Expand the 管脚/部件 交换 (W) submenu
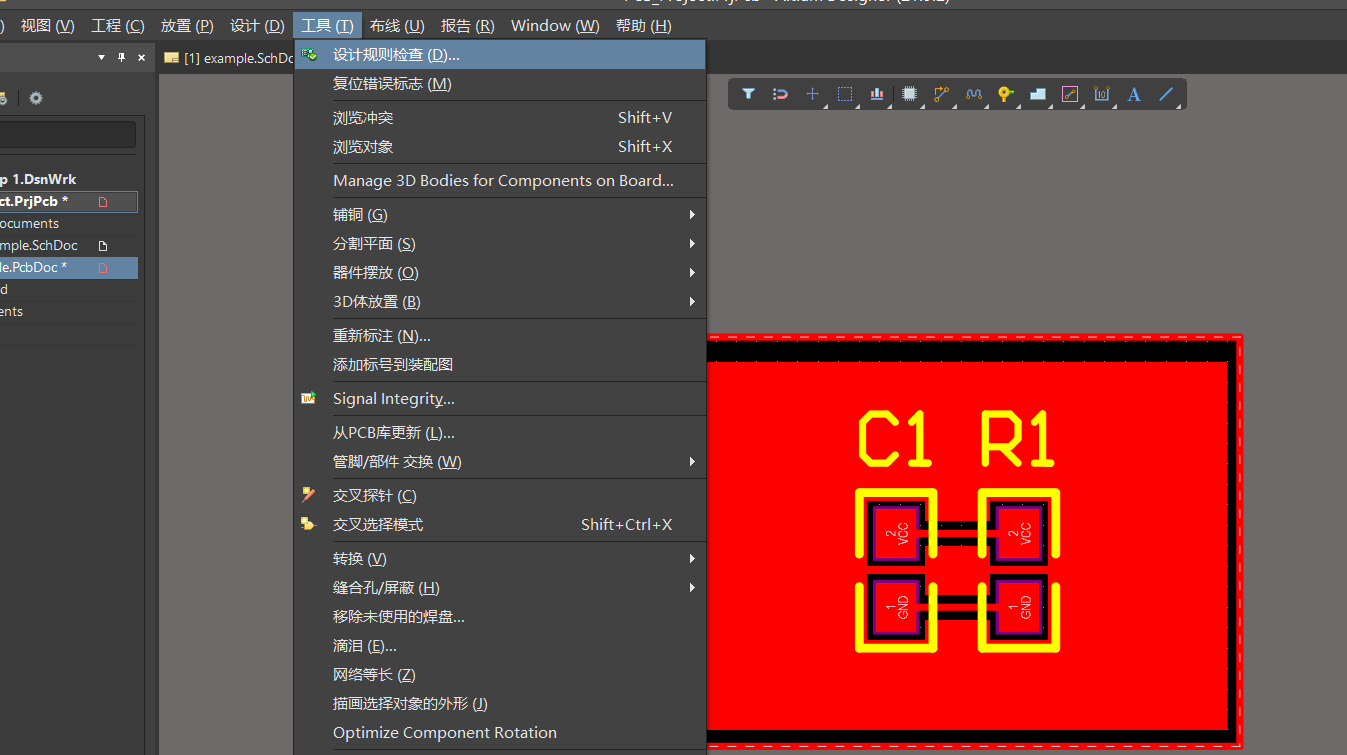The width and height of the screenshot is (1347, 755). point(500,462)
